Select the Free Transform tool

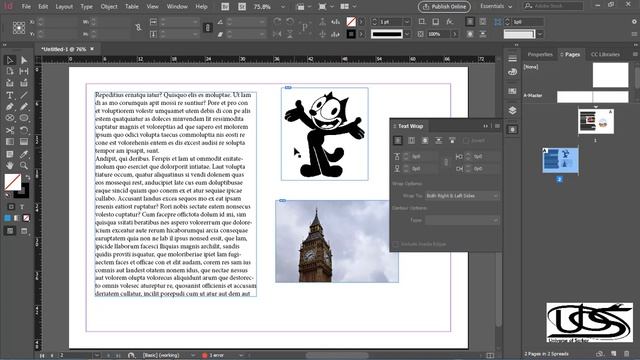point(24,130)
